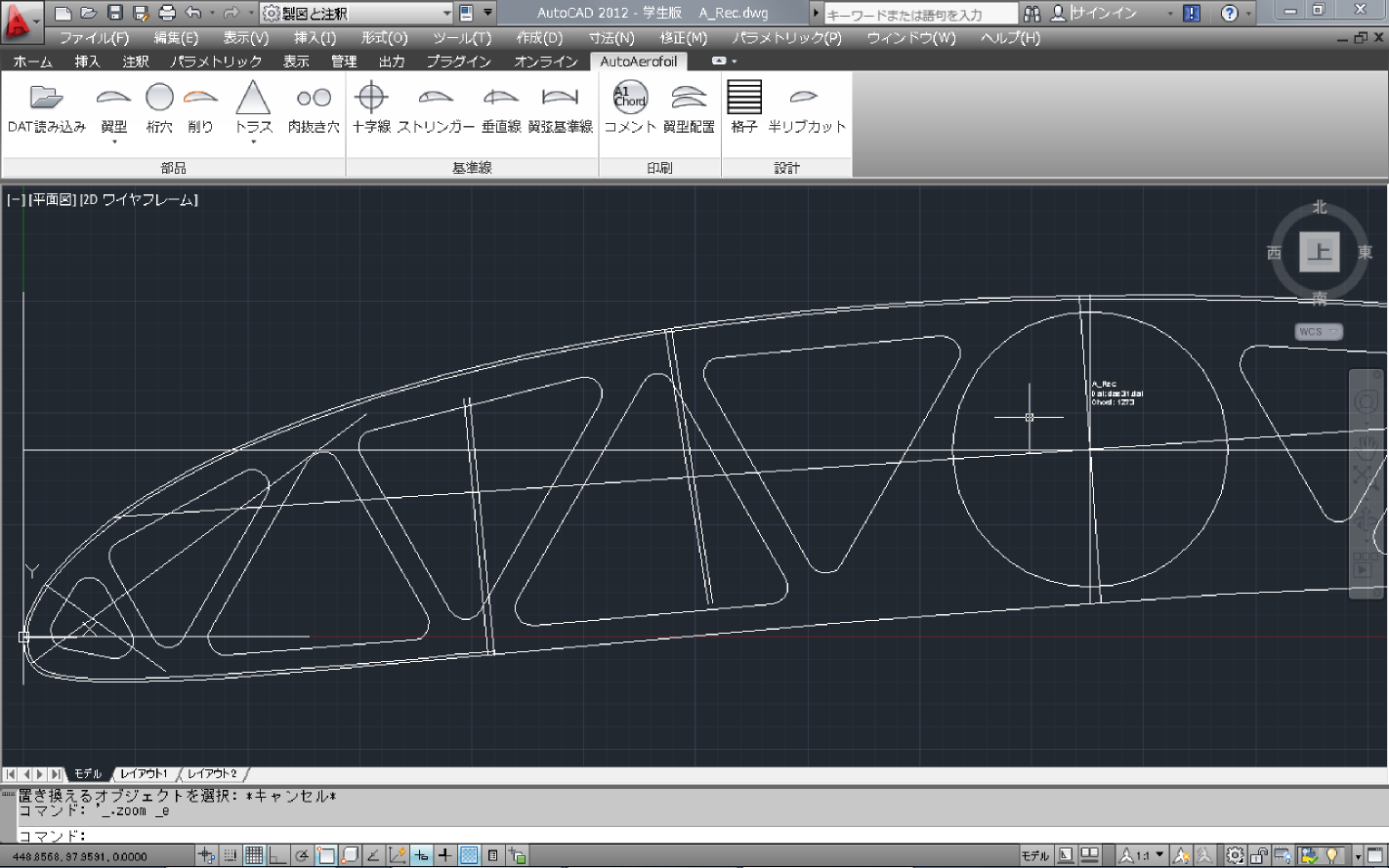Image resolution: width=1389 pixels, height=868 pixels.
Task: Toggle Snap Mode in status bar
Action: coord(230,856)
